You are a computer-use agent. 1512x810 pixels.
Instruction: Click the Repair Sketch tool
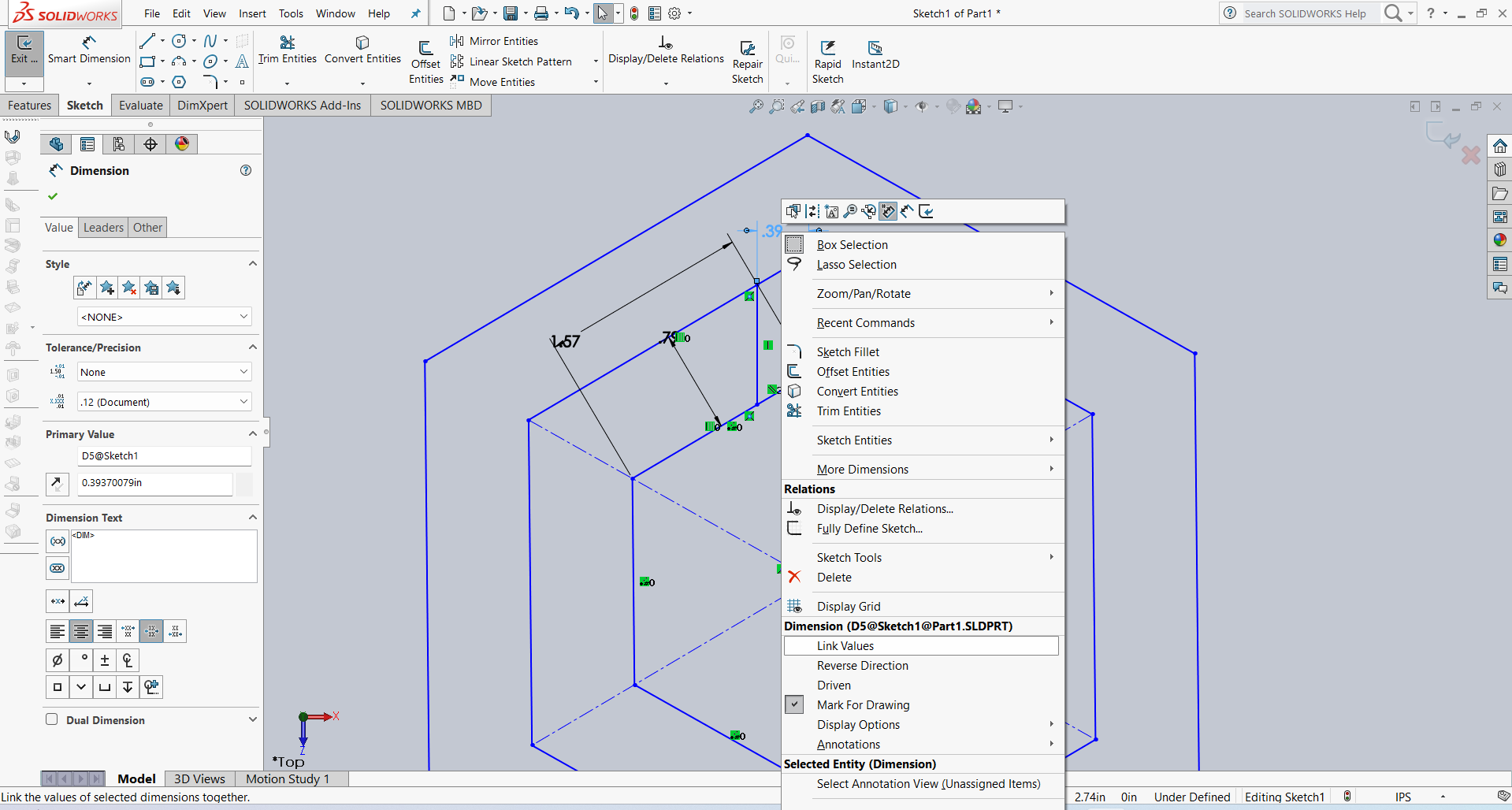(x=747, y=61)
